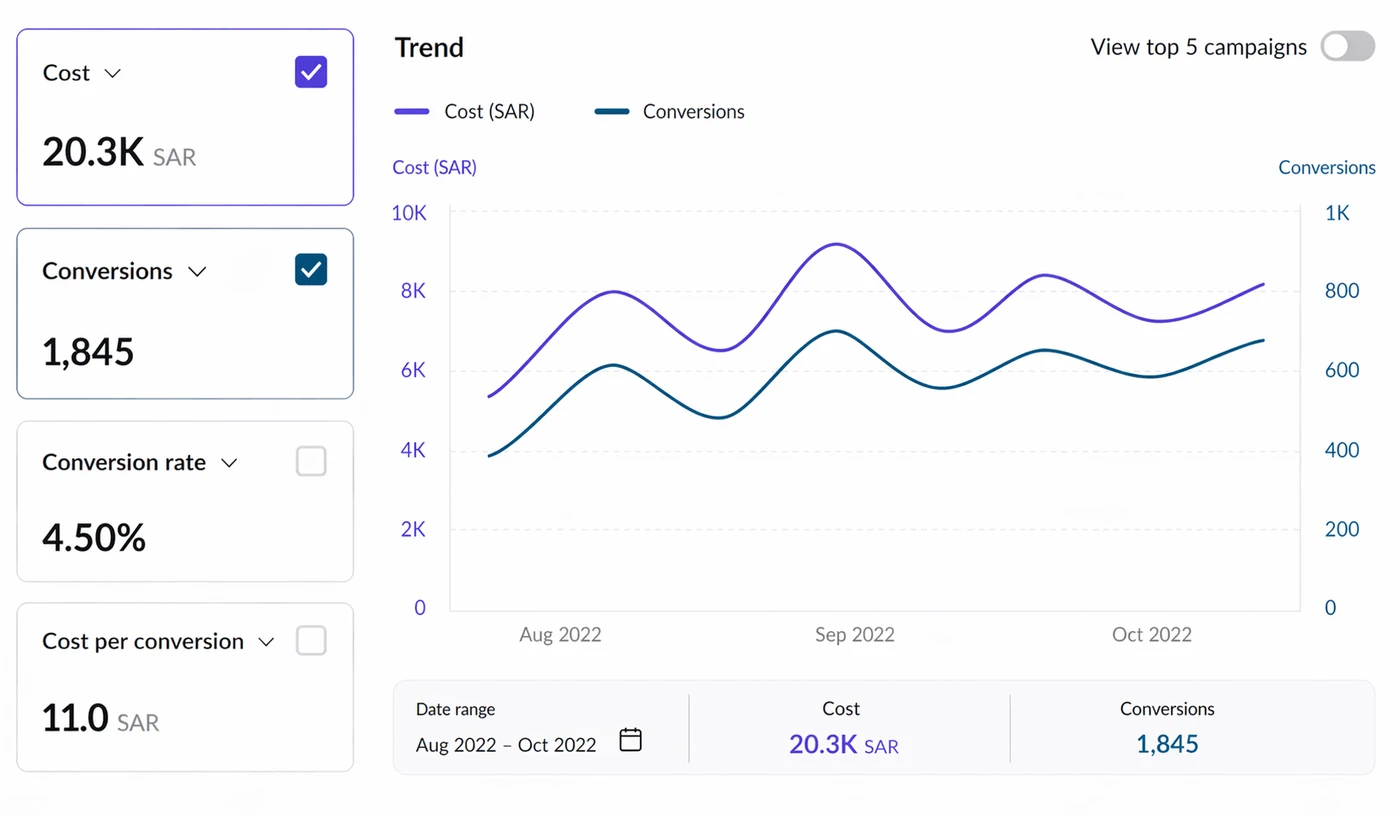Click the Aug 2022 x-axis label

coord(560,635)
